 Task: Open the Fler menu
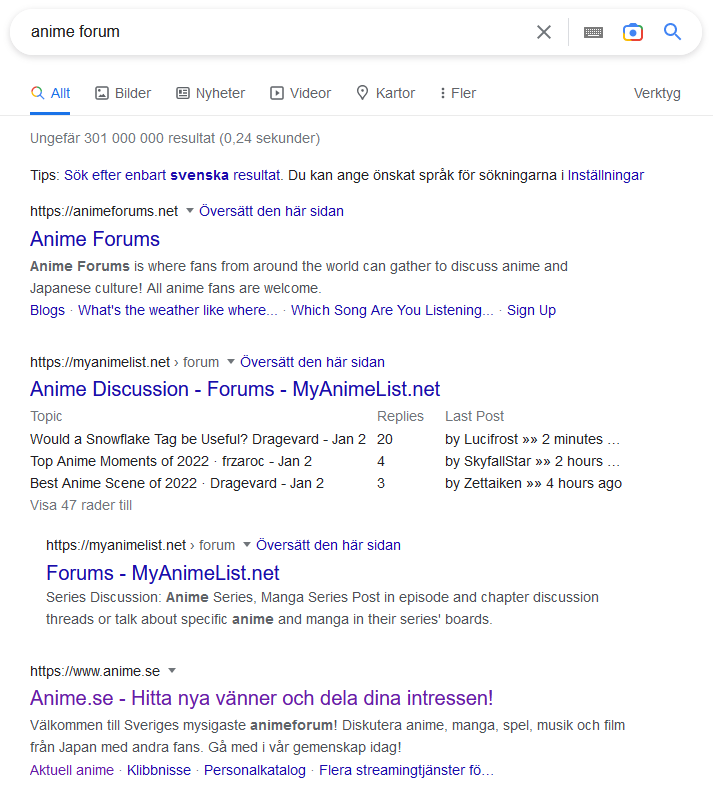pyautogui.click(x=457, y=93)
